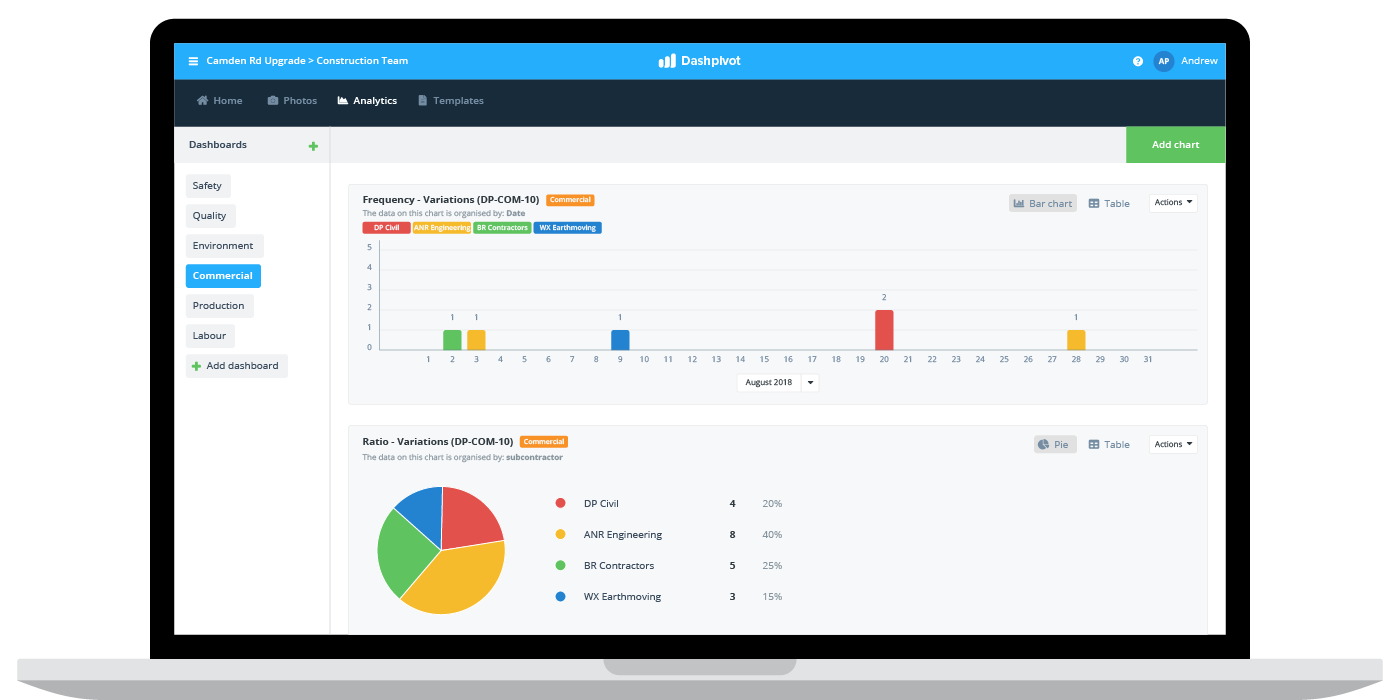Image resolution: width=1400 pixels, height=700 pixels.
Task: Click the red bar on day 20
Action: [x=884, y=330]
